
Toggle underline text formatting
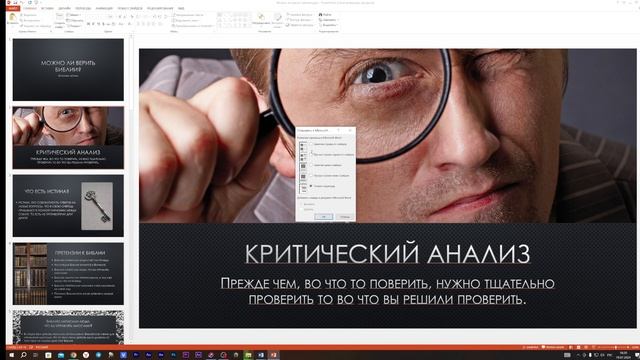(98, 24)
